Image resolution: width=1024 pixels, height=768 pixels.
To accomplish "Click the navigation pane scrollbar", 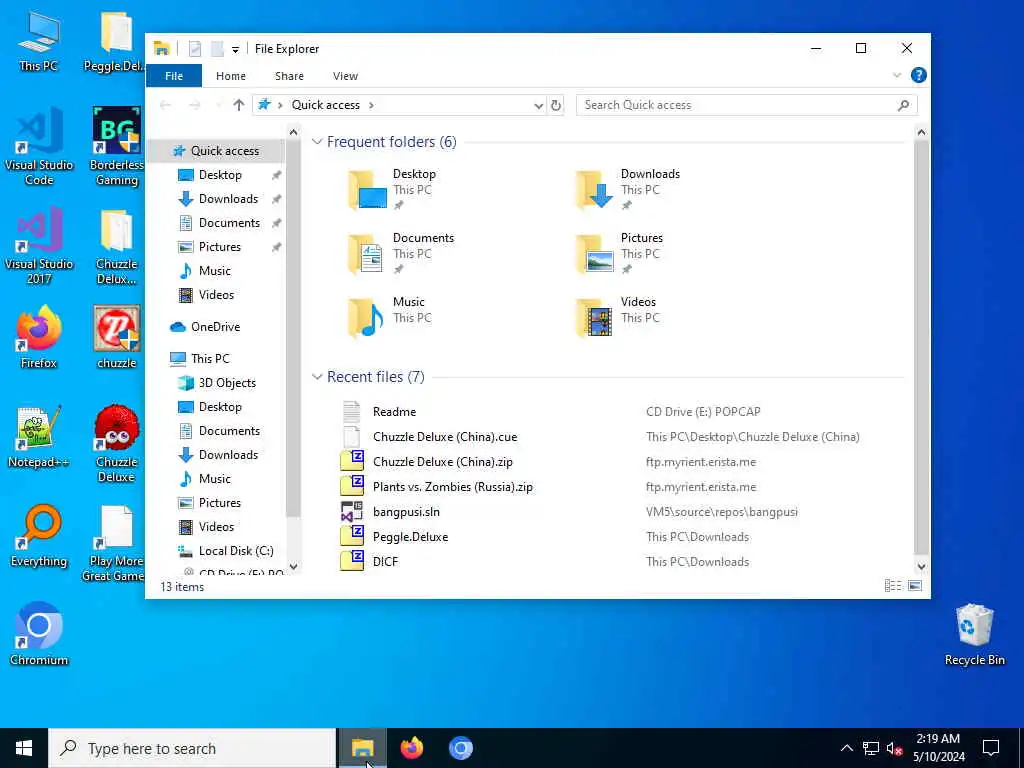I will 293,330.
